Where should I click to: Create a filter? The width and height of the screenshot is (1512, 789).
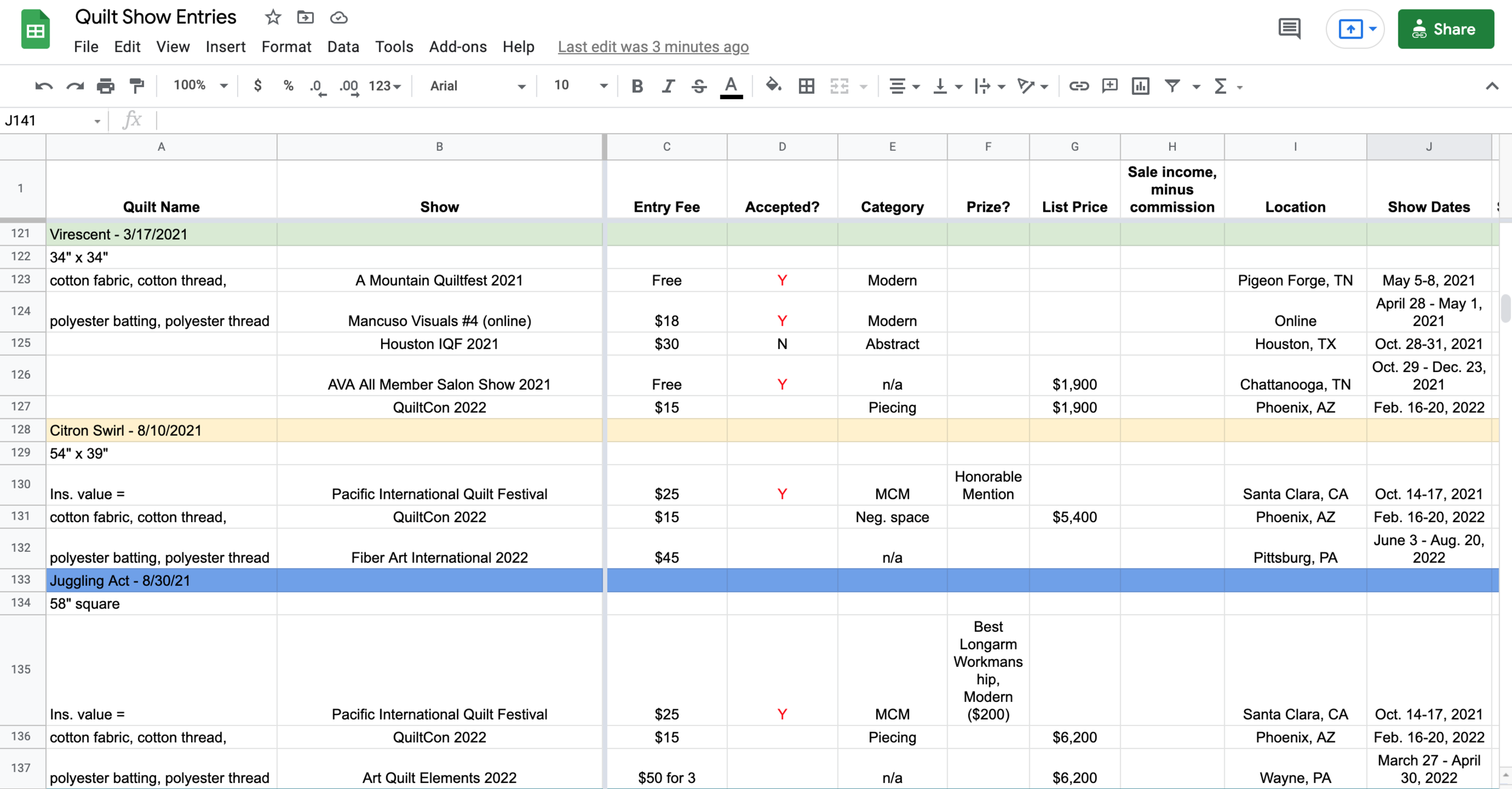pyautogui.click(x=1173, y=85)
